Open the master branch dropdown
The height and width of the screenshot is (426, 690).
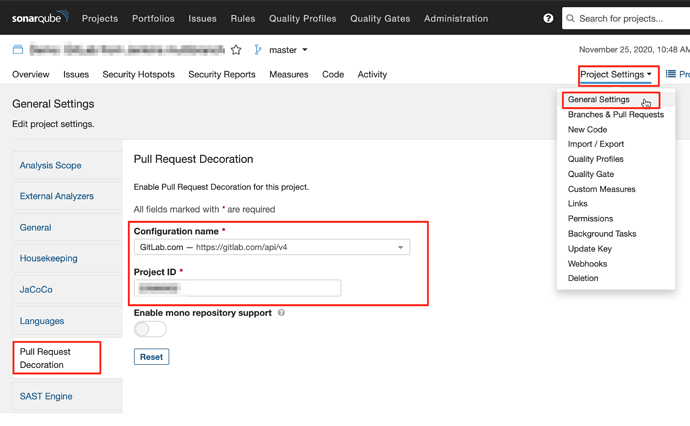[x=289, y=50]
